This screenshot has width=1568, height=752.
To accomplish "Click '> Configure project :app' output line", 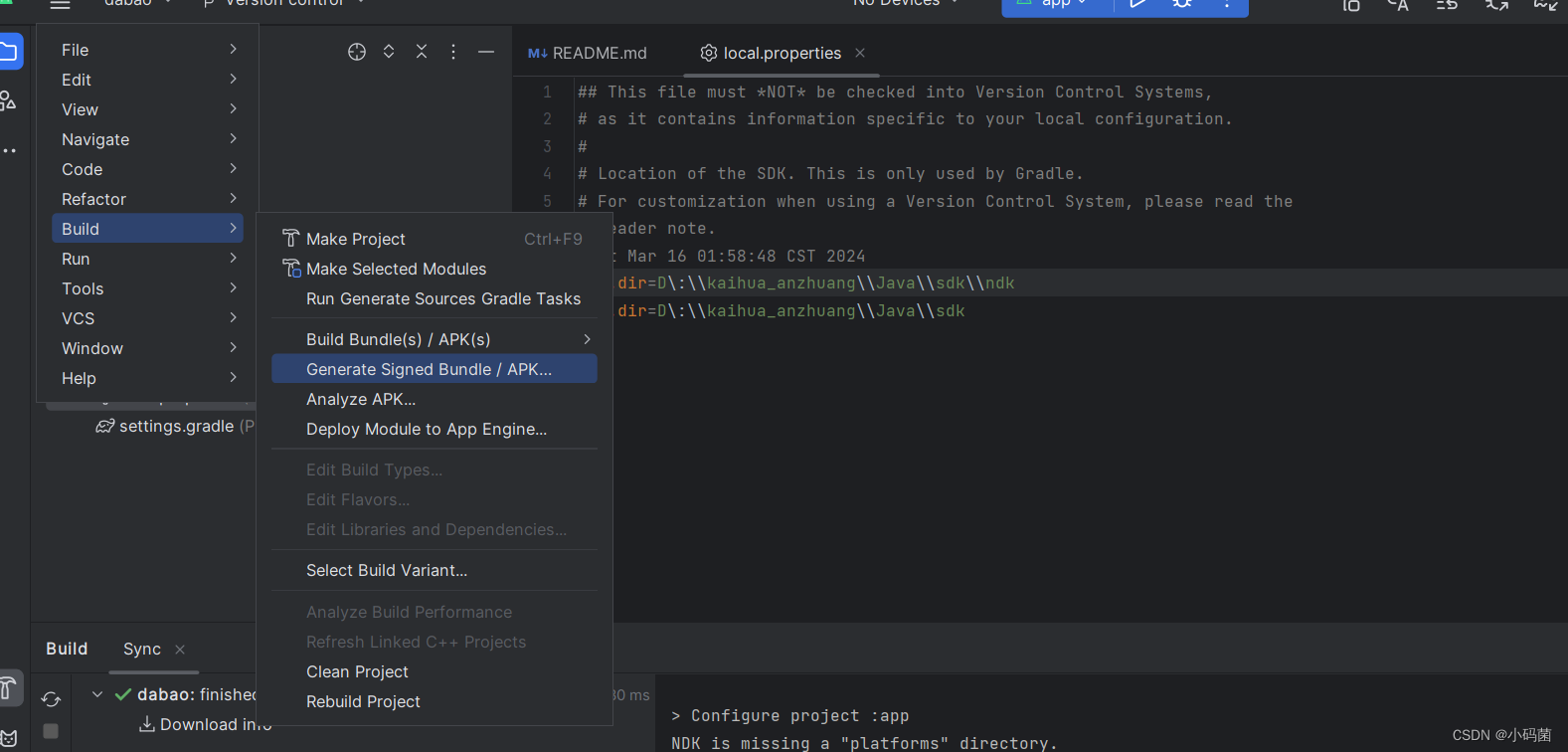I will (789, 715).
